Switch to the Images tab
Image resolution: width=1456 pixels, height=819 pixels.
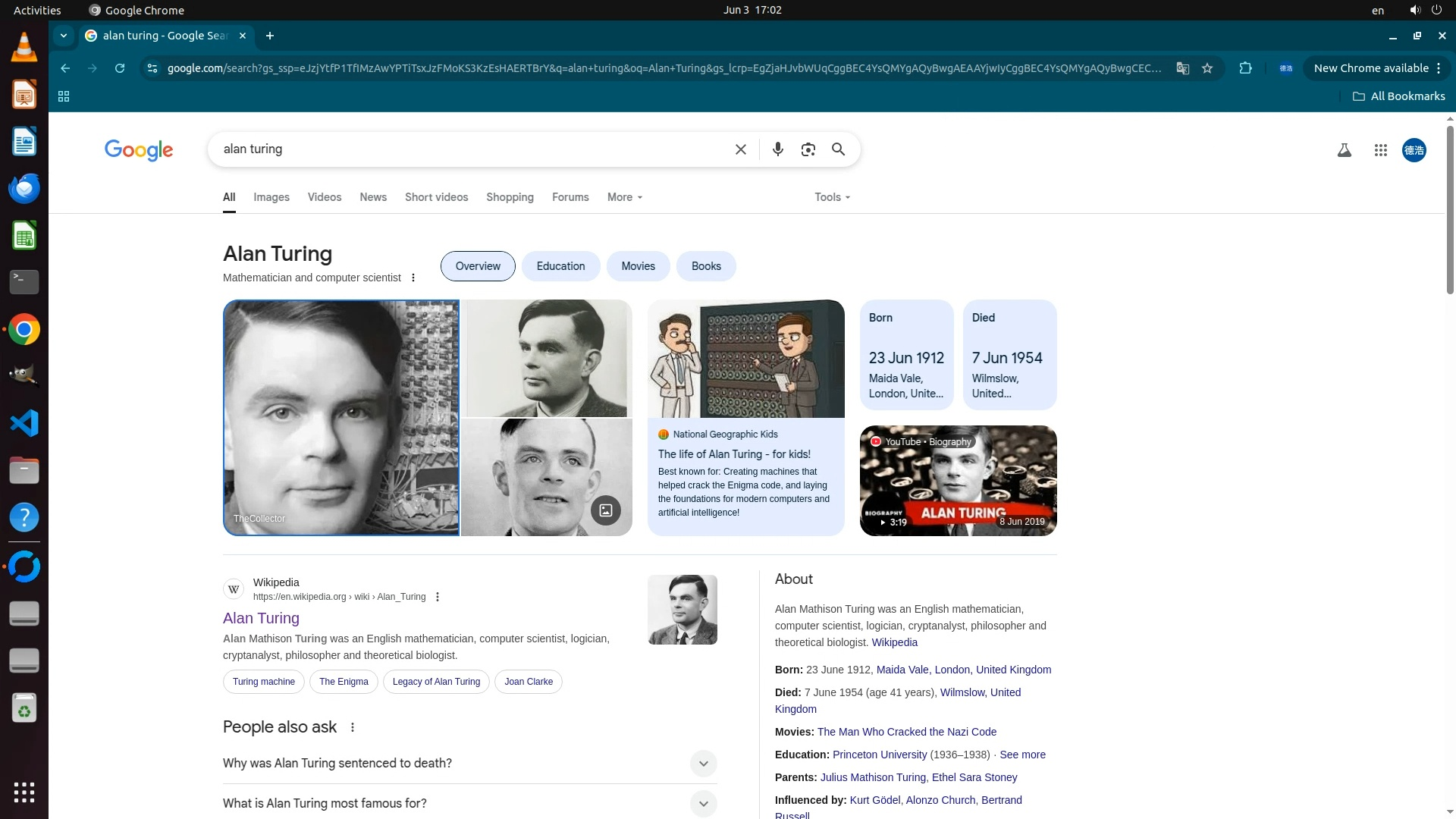tap(271, 197)
